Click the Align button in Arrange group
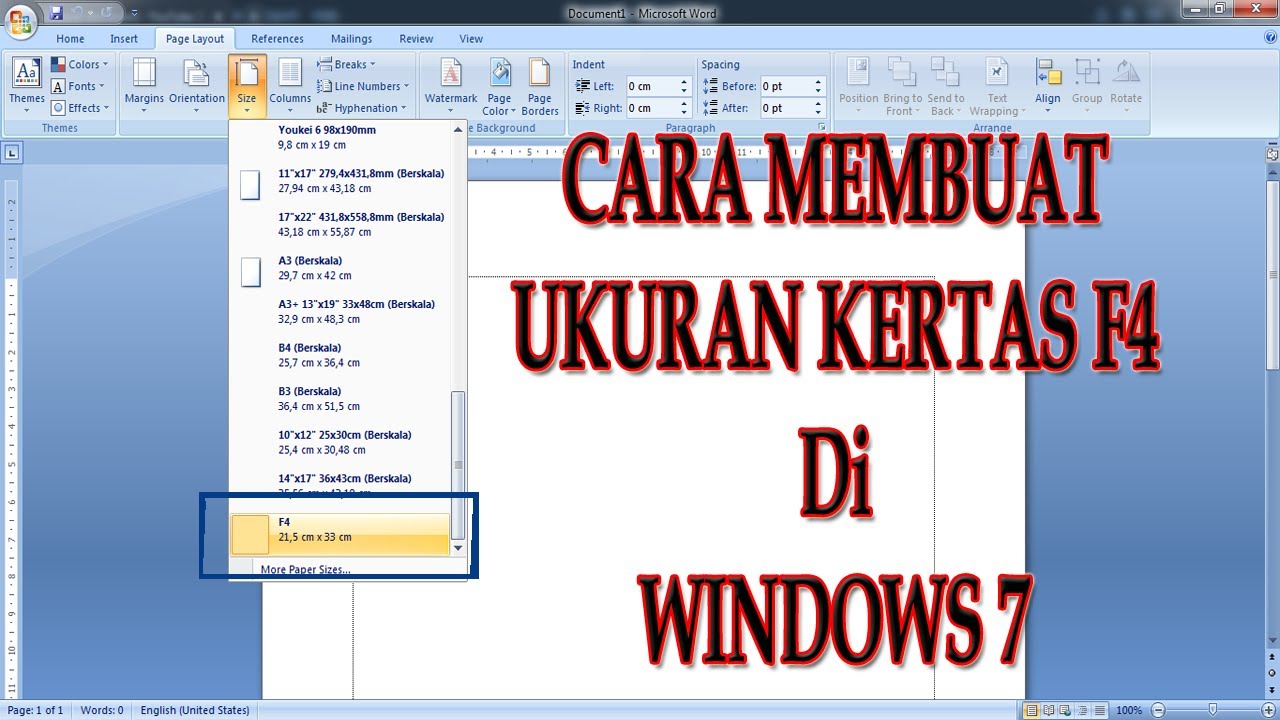 click(1048, 86)
